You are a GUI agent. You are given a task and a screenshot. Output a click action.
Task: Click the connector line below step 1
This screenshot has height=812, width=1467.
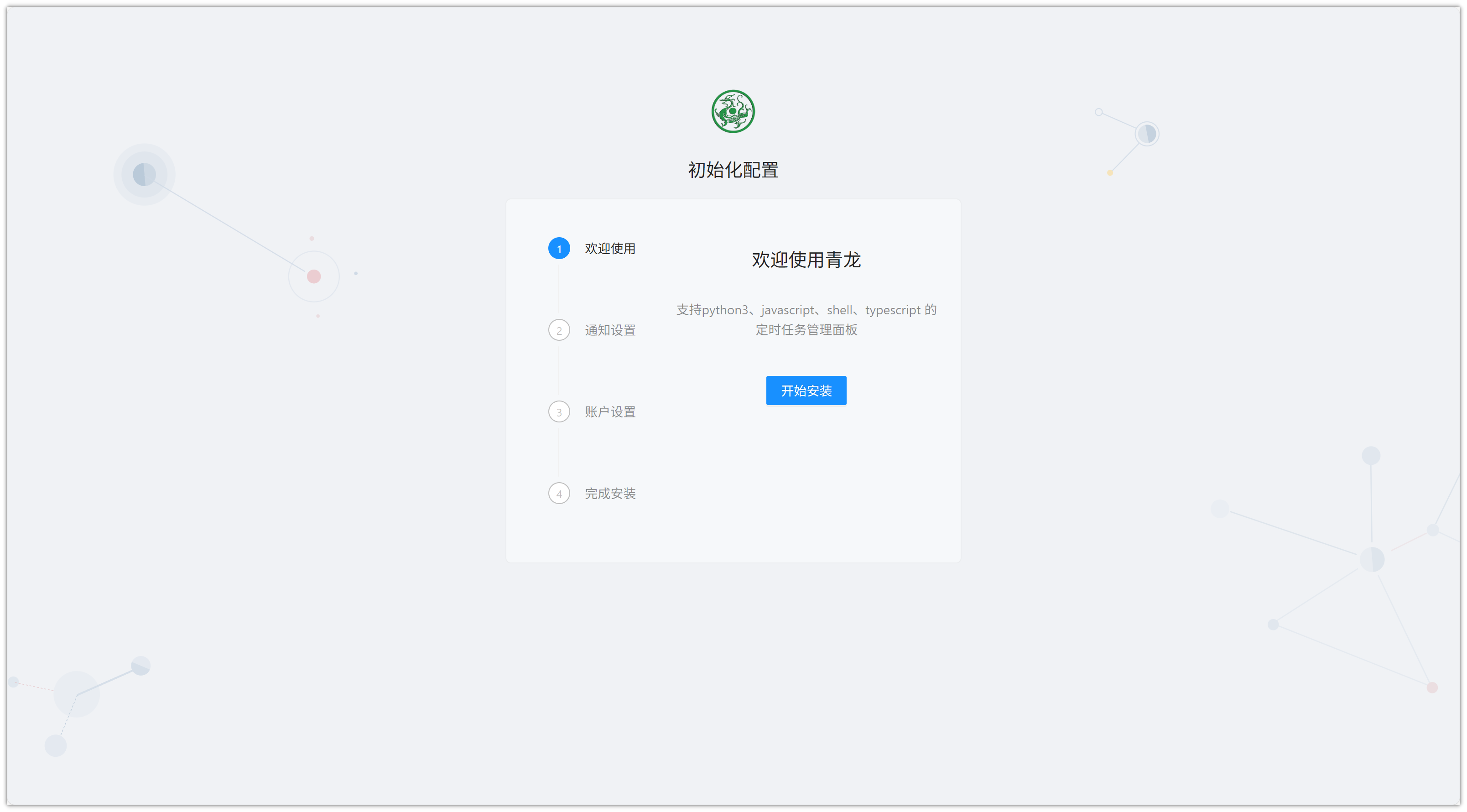tap(559, 289)
